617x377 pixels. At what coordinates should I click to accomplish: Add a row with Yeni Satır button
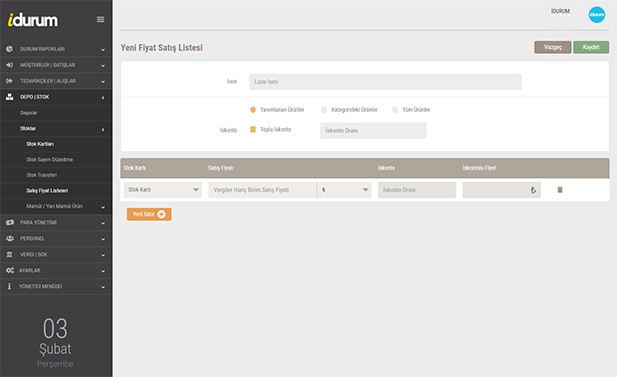pyautogui.click(x=149, y=214)
